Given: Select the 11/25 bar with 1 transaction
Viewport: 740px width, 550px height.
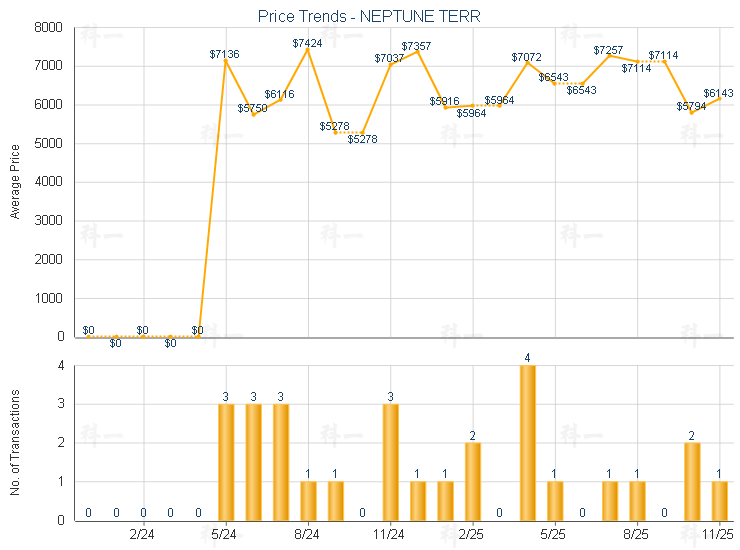Looking at the screenshot, I should 719,500.
